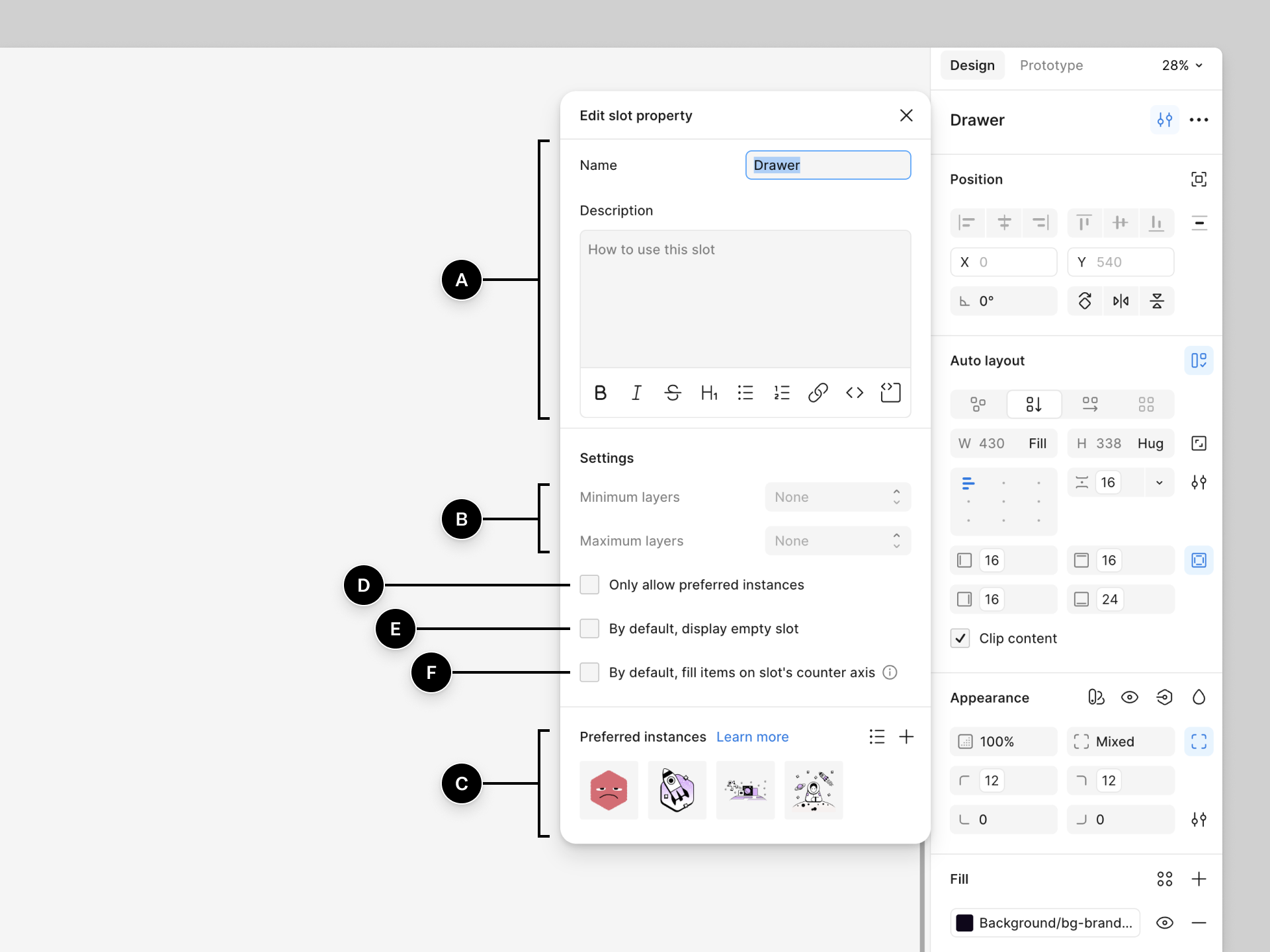Select vertical auto layout direction
Screen dimensions: 1270x952
(x=1034, y=404)
